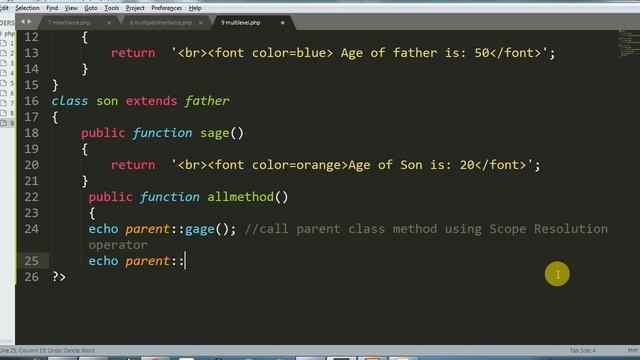Close the 7 inheritance.php tab
Viewport: 640px width, 360px height.
[x=109, y=23]
